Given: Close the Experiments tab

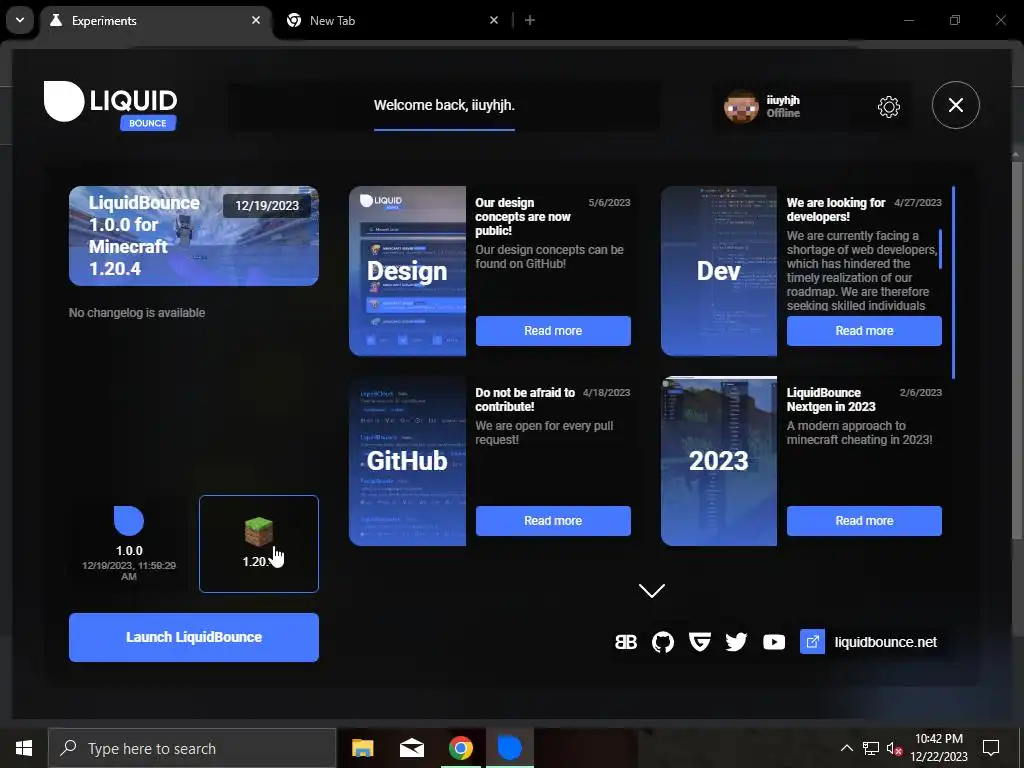Looking at the screenshot, I should [256, 20].
